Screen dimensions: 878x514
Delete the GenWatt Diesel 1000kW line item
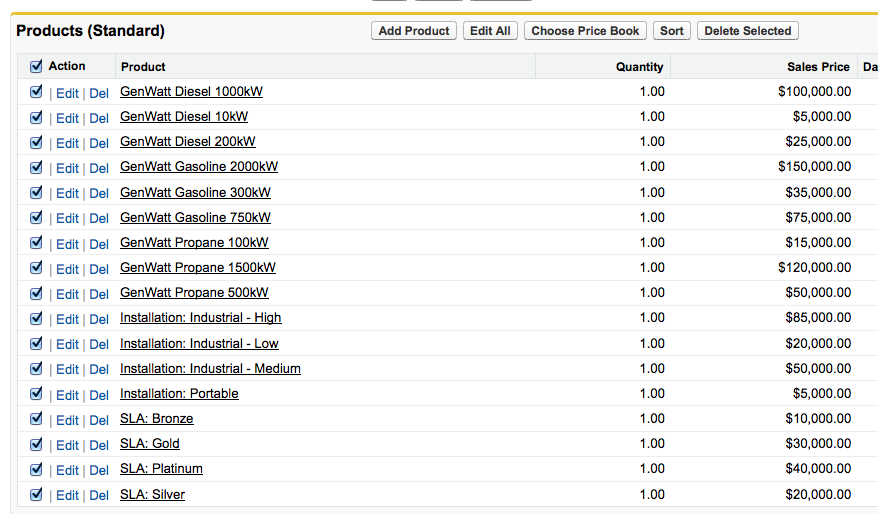click(99, 94)
